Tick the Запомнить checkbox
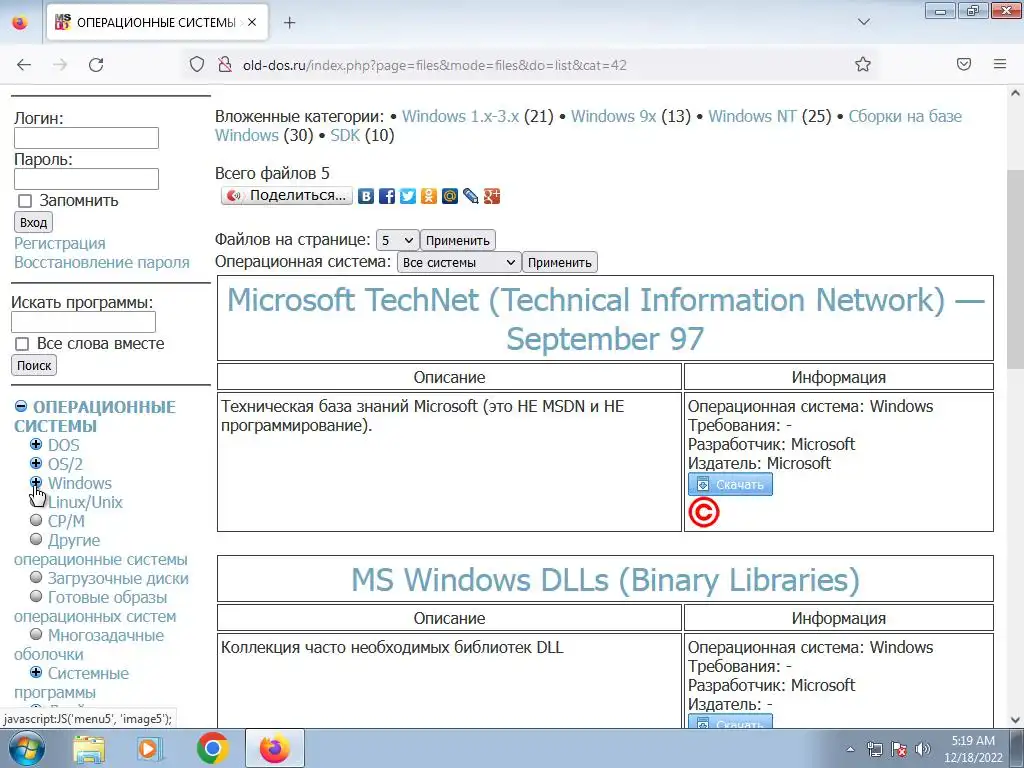This screenshot has height=768, width=1024. click(25, 201)
